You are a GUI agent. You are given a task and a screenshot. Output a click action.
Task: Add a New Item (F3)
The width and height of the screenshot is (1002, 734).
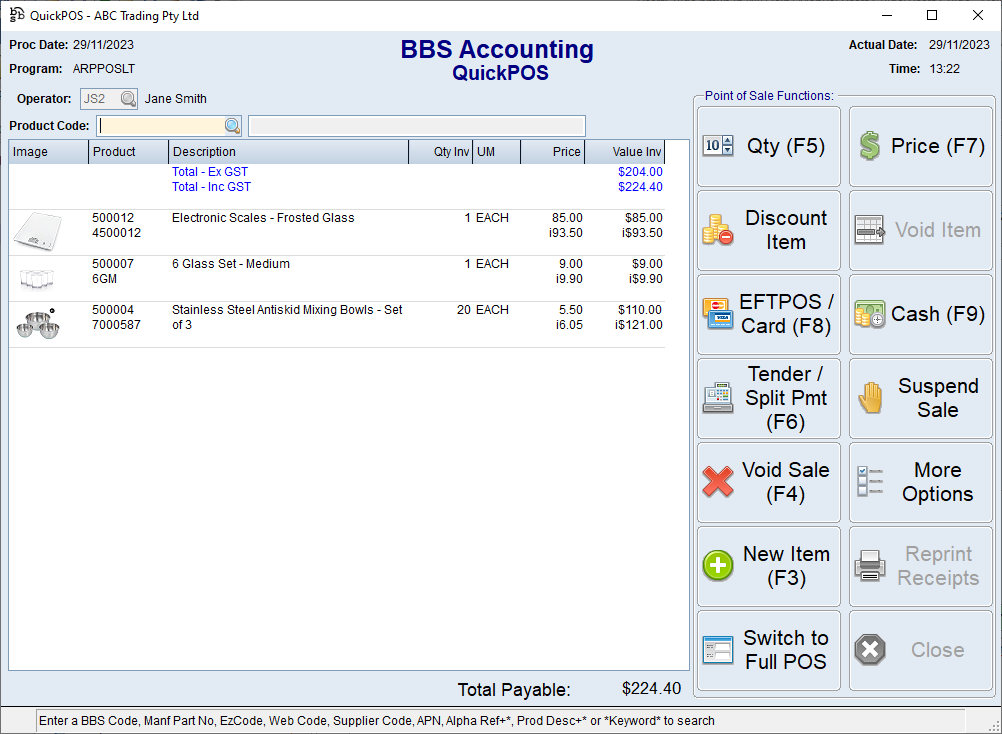click(x=768, y=566)
